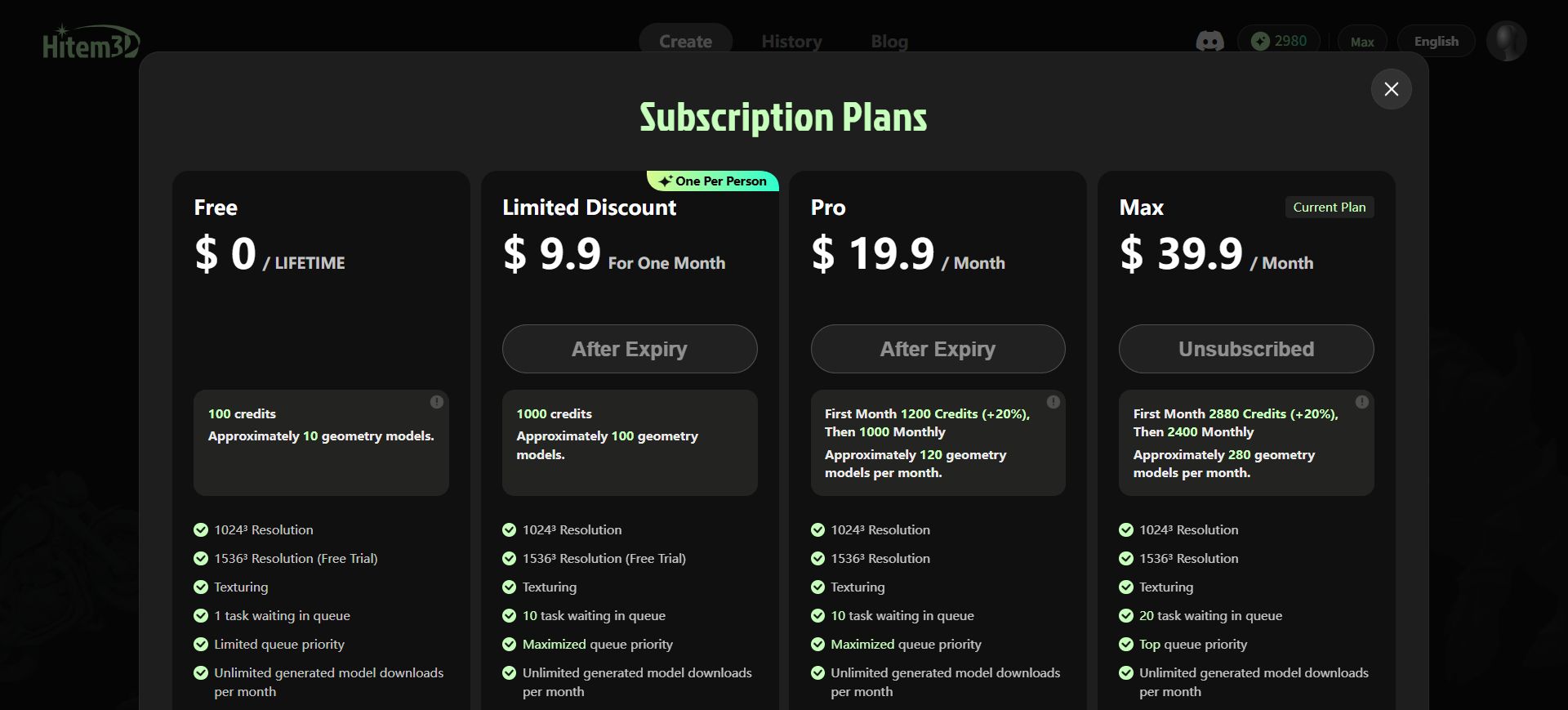Click After Expiry under Limited Discount
Viewport: 1568px width, 710px height.
pyautogui.click(x=630, y=349)
